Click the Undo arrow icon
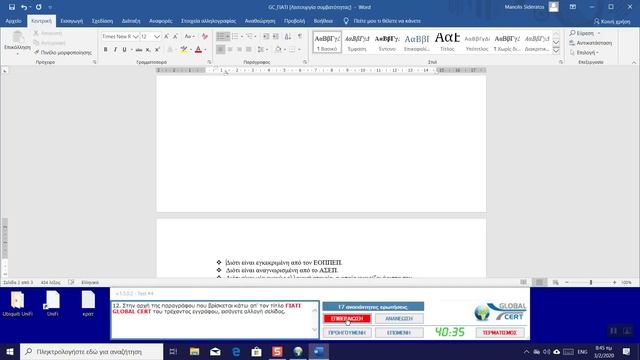 24,7
